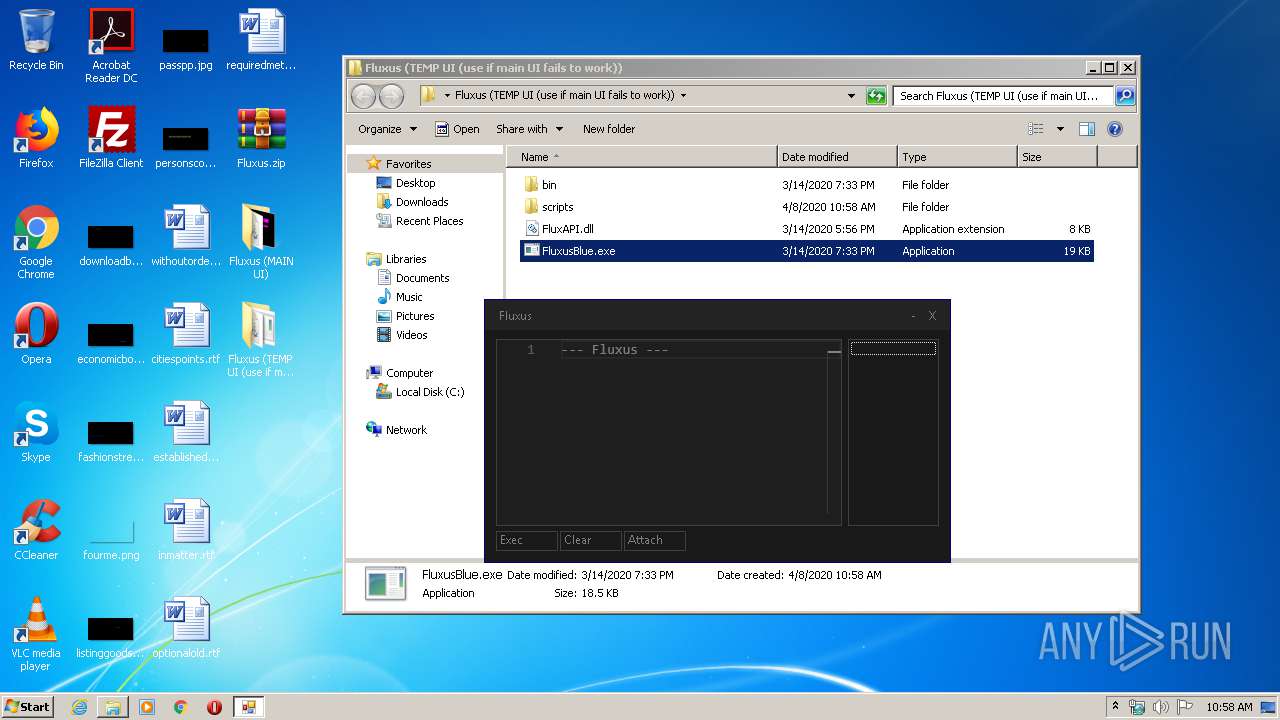Click the Attach button in Fluxus
The height and width of the screenshot is (720, 1280).
click(x=654, y=540)
